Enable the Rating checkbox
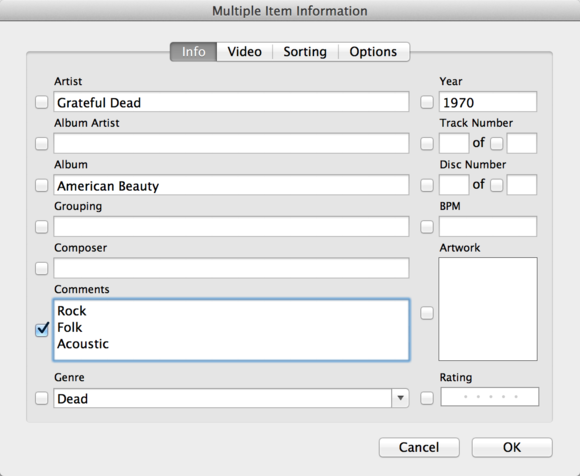Image resolution: width=580 pixels, height=476 pixels. [427, 398]
